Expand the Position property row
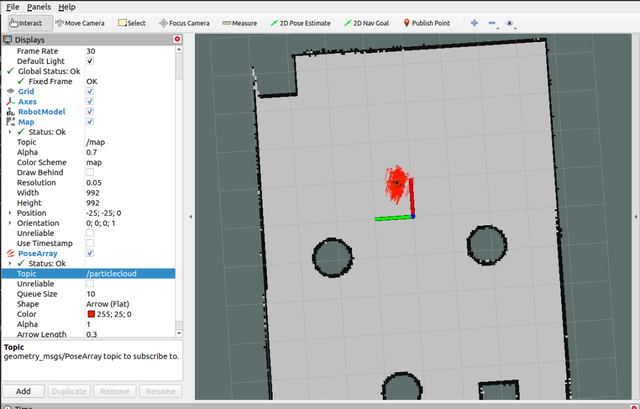 tap(10, 213)
